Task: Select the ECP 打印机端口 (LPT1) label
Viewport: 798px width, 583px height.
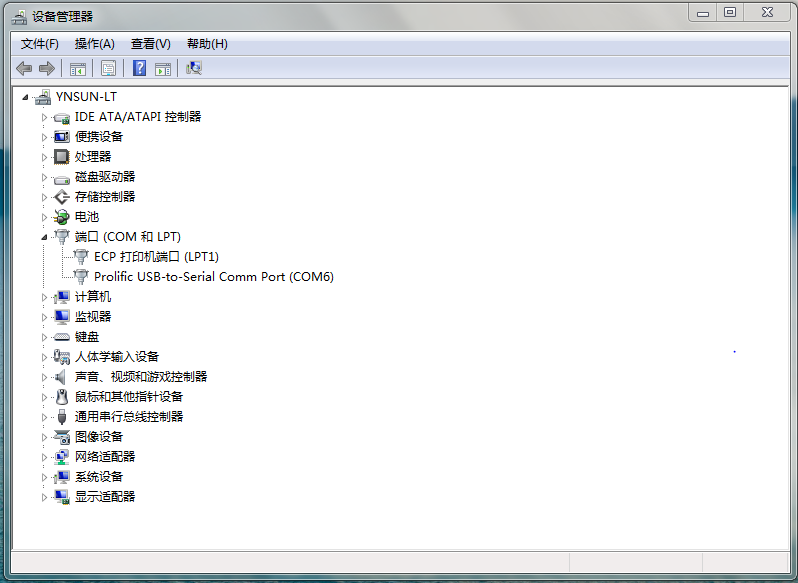Action: click(x=156, y=257)
